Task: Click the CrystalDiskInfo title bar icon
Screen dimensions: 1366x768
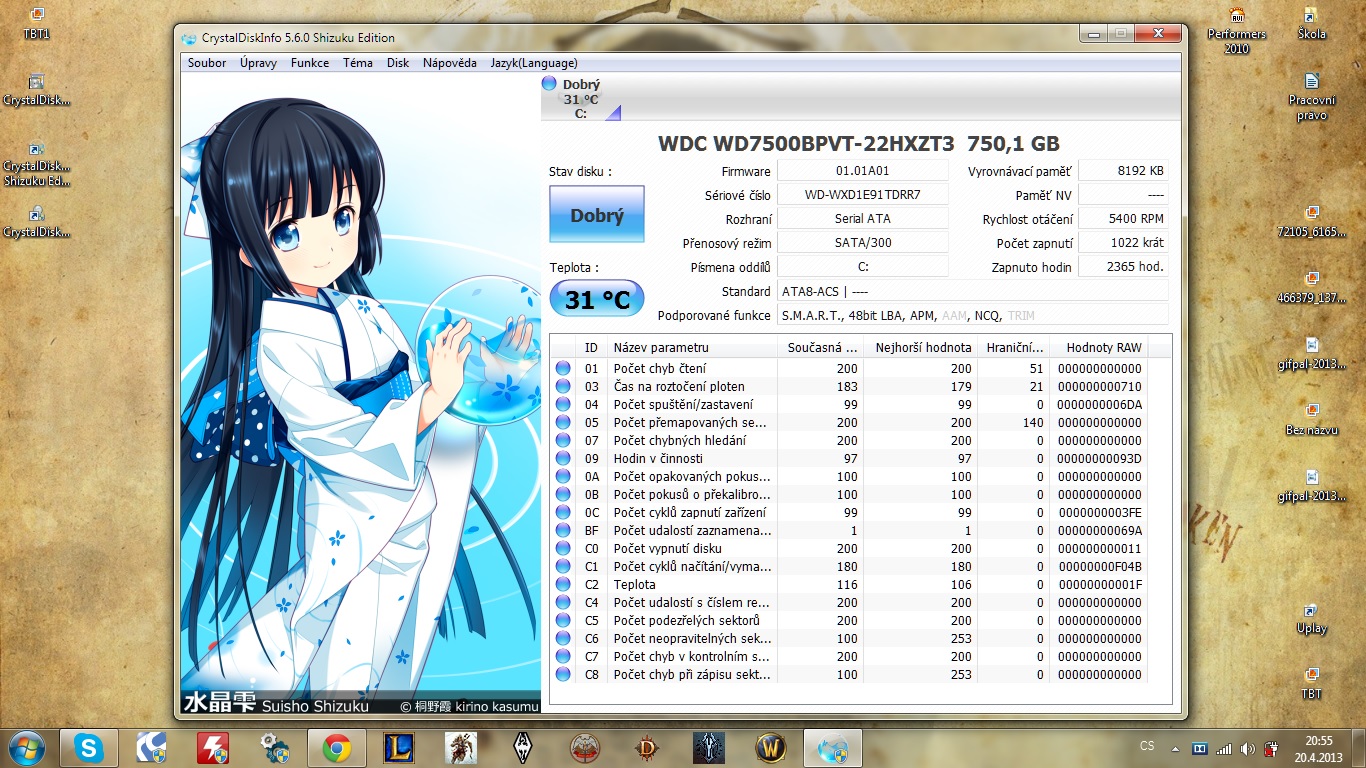Action: pyautogui.click(x=189, y=38)
